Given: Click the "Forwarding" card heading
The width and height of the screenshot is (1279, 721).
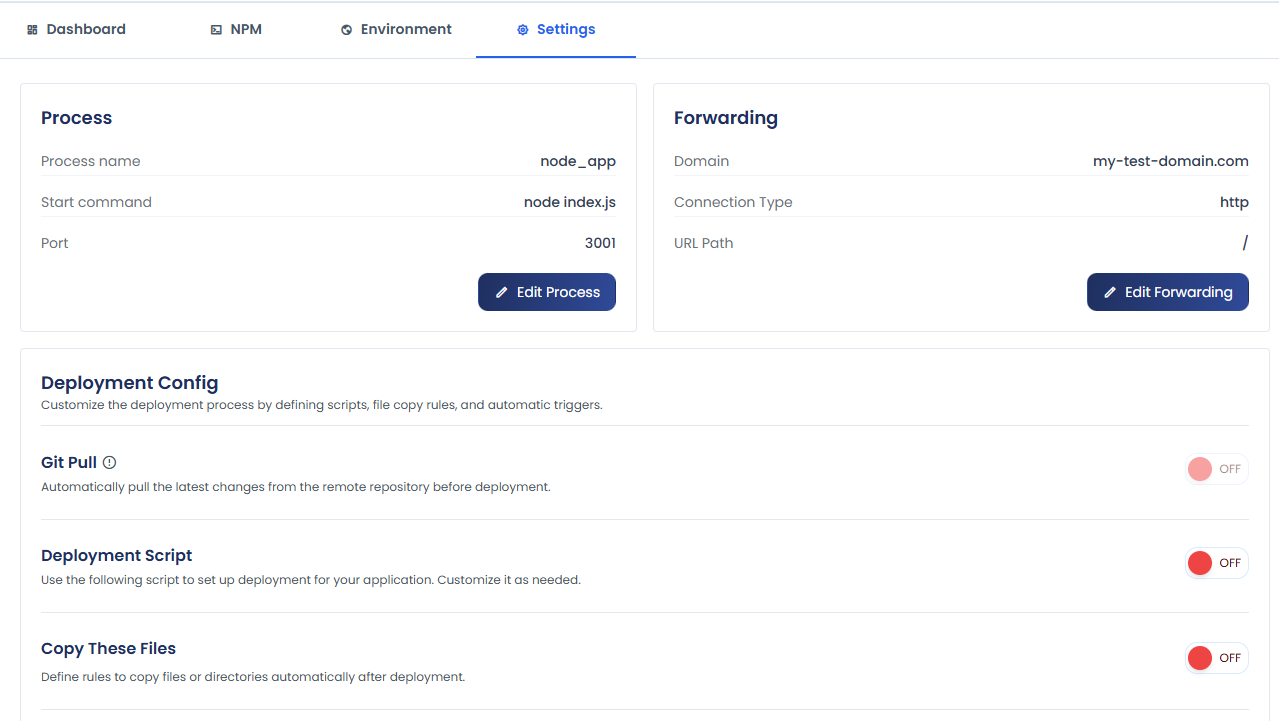Looking at the screenshot, I should [x=726, y=118].
